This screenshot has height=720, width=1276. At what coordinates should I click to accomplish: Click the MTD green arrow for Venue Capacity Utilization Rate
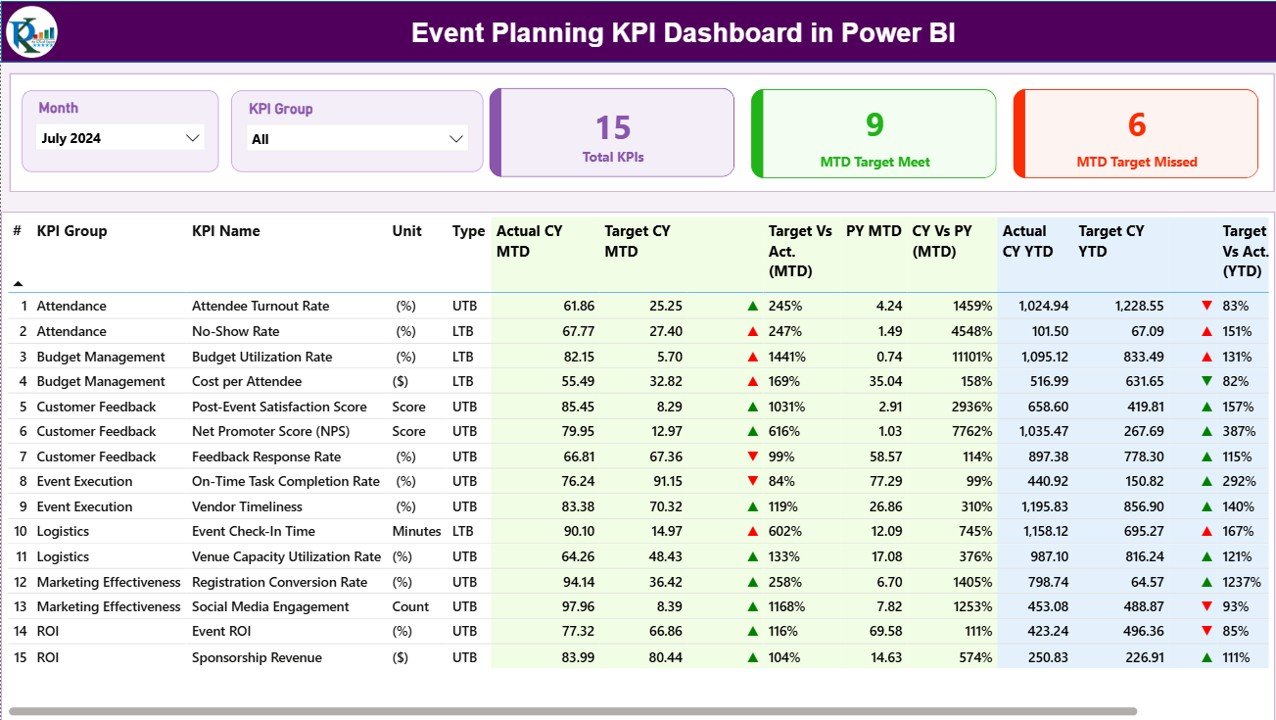click(752, 556)
